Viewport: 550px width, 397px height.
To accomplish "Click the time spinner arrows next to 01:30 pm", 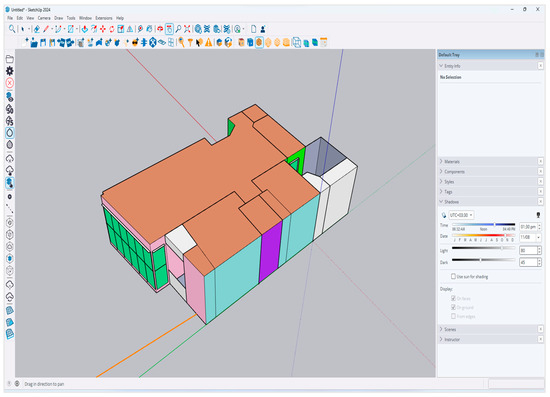I will (539, 227).
